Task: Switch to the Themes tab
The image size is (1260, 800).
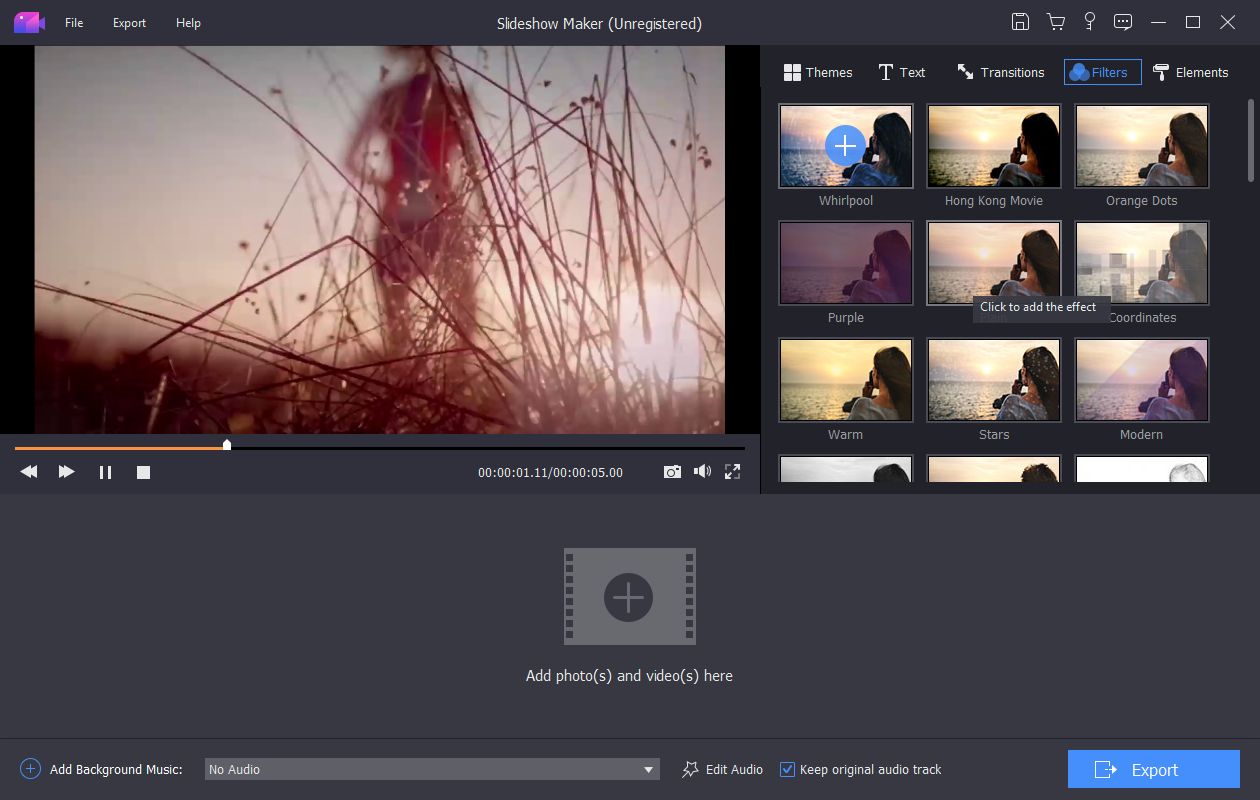Action: [818, 72]
